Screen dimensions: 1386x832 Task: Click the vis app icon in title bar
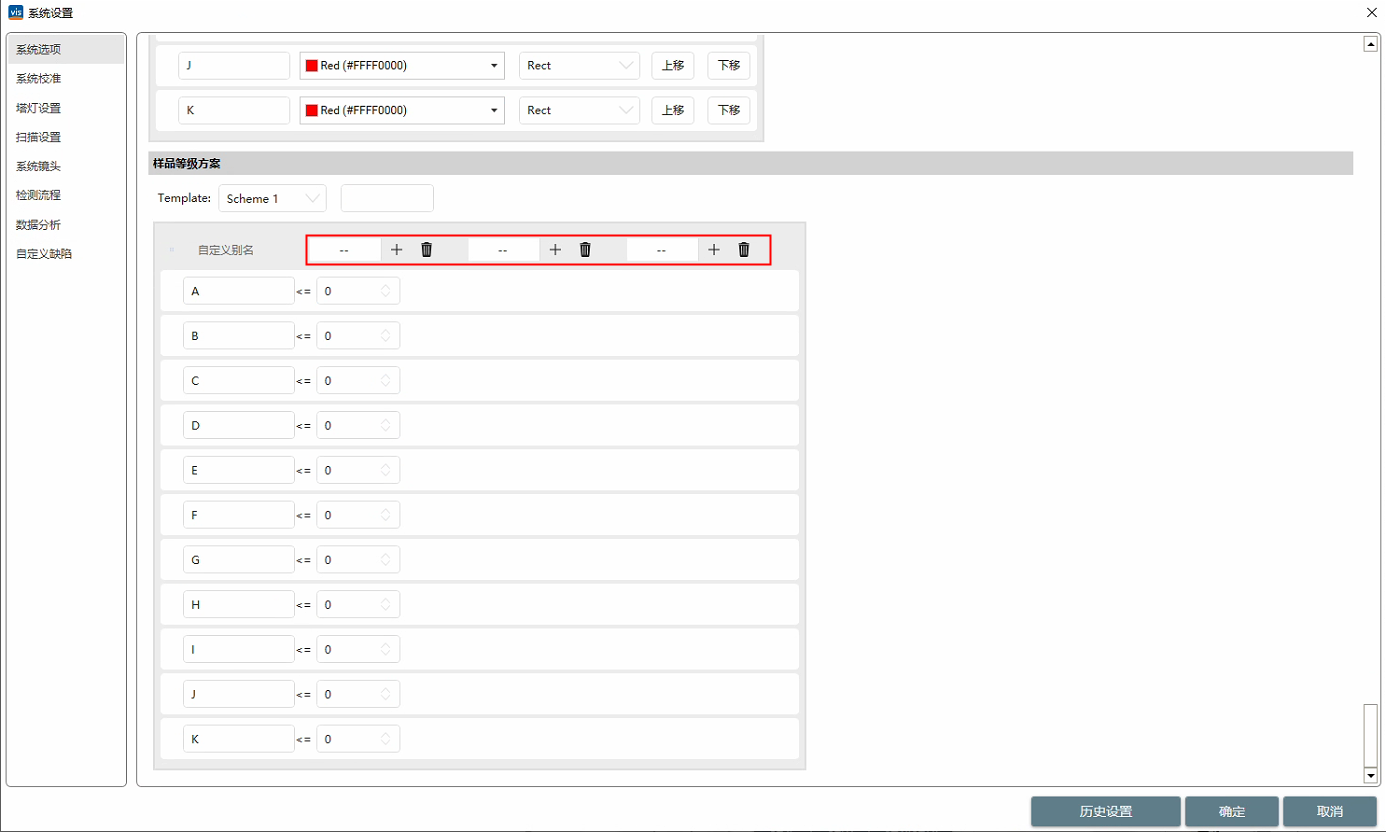(15, 13)
